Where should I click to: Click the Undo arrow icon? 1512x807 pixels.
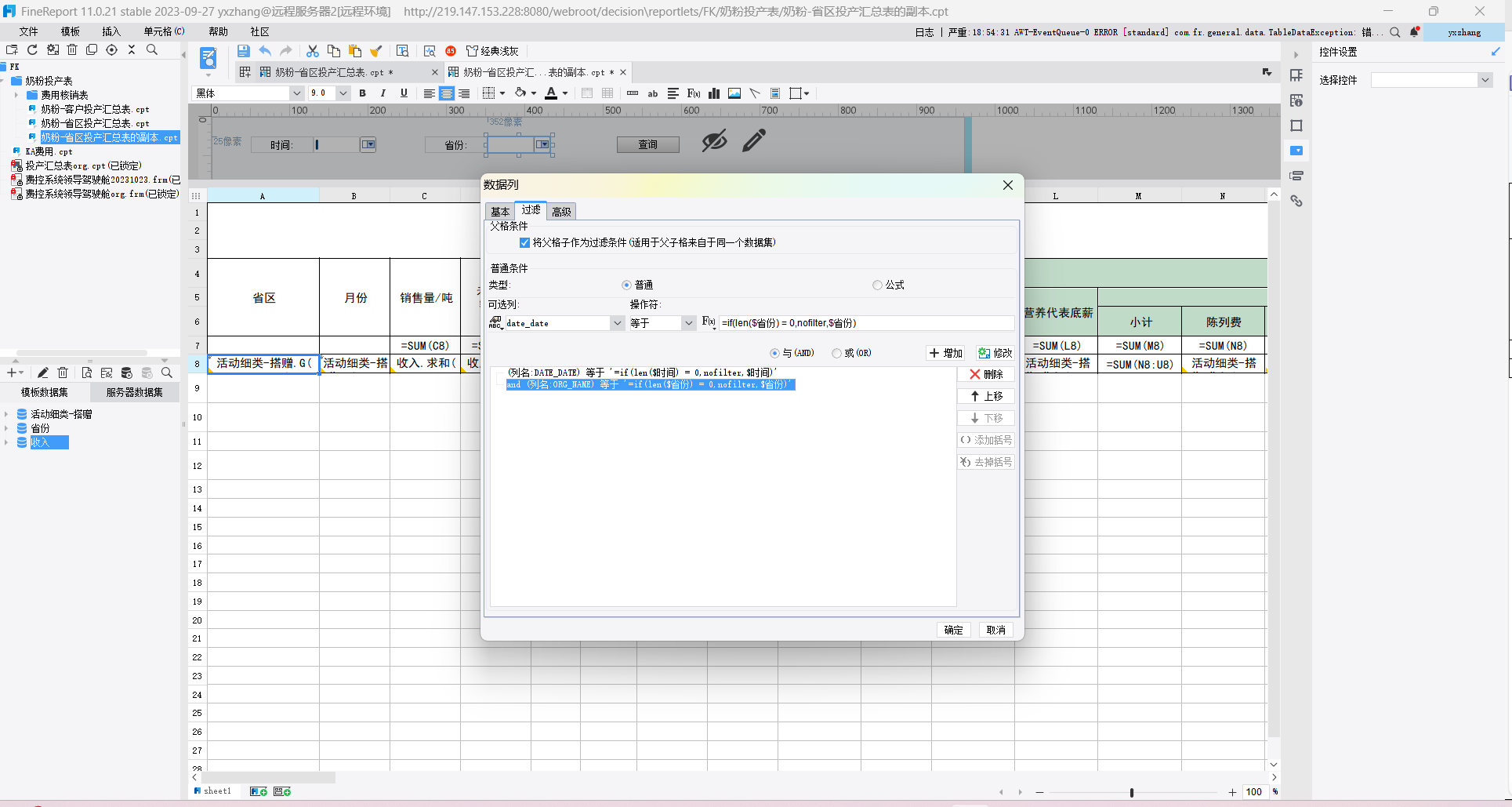[x=265, y=51]
